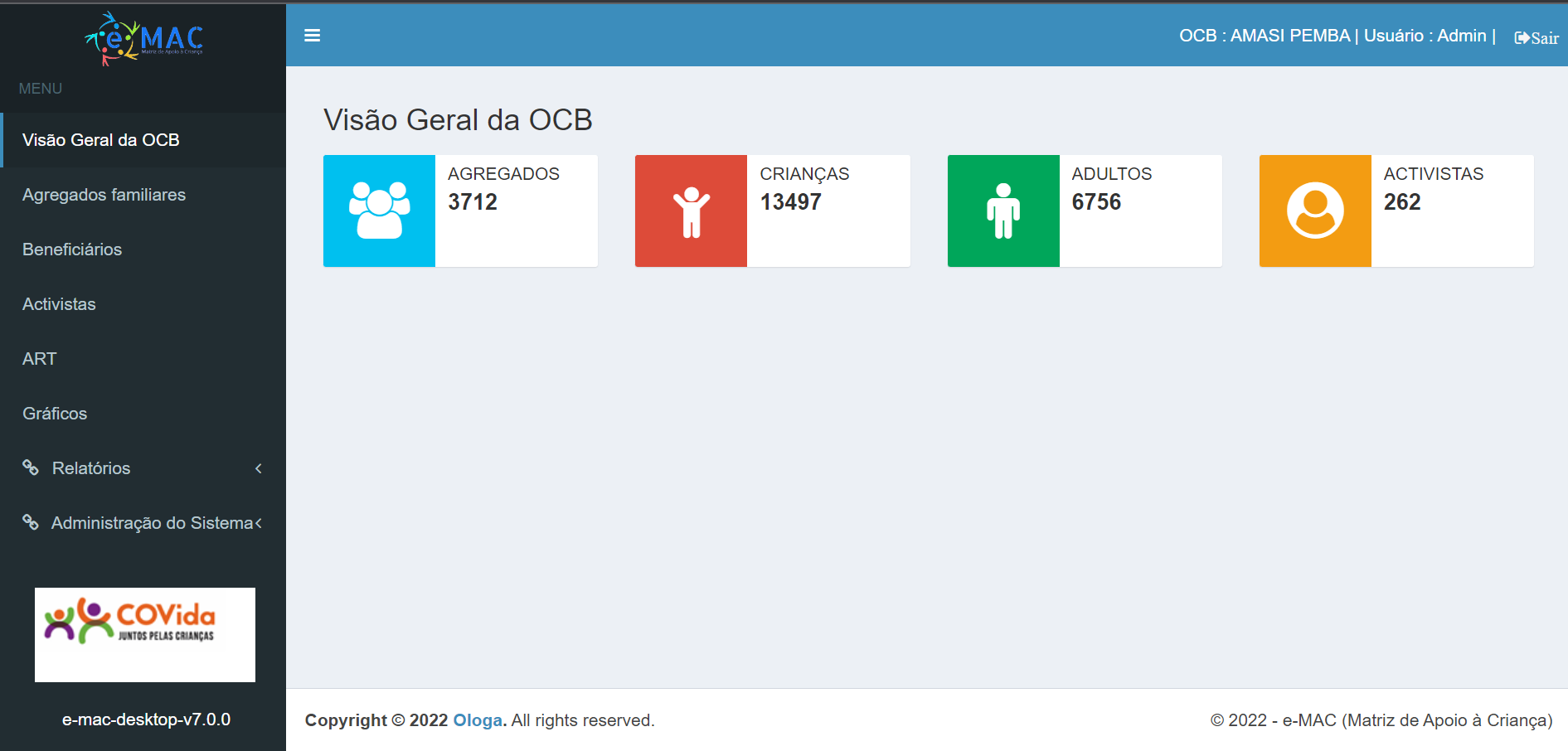
Task: Expand the Administração do Sistema chevron
Action: 259,523
